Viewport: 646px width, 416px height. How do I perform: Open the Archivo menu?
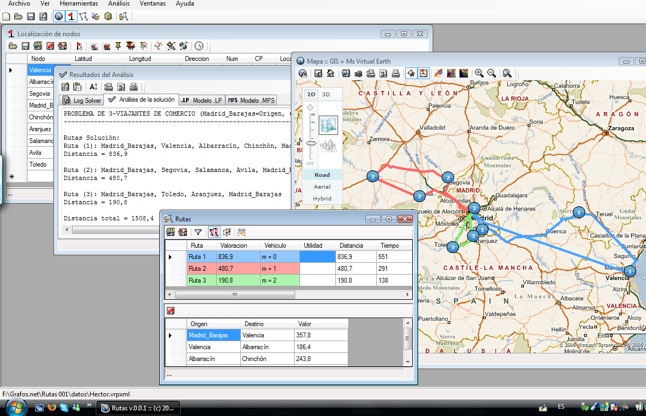click(x=19, y=4)
